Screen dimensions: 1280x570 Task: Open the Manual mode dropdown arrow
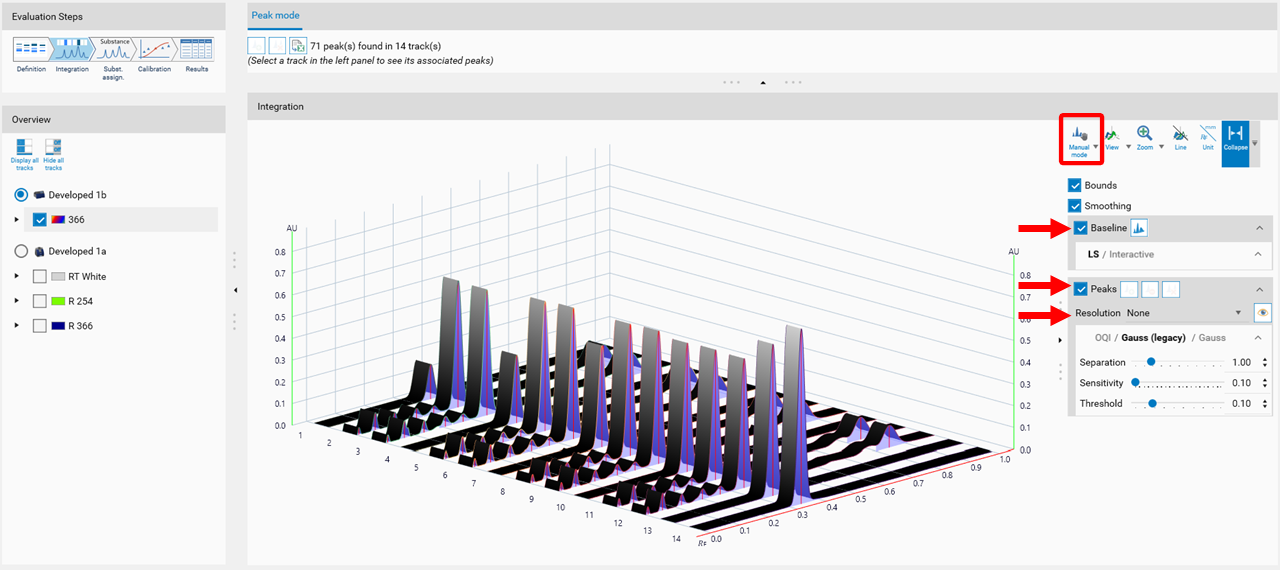click(x=1096, y=146)
